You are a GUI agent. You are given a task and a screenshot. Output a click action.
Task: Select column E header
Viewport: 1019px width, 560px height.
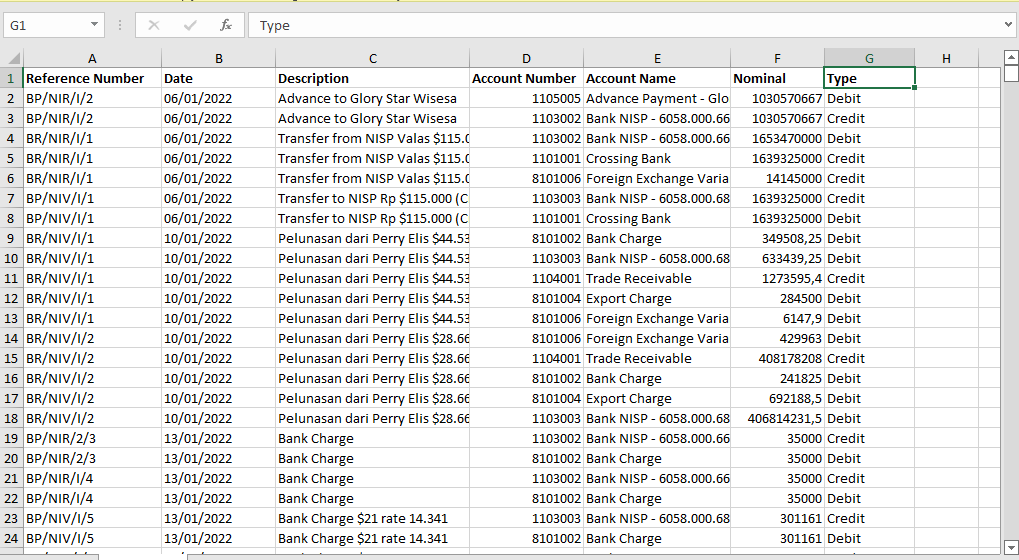pos(657,58)
